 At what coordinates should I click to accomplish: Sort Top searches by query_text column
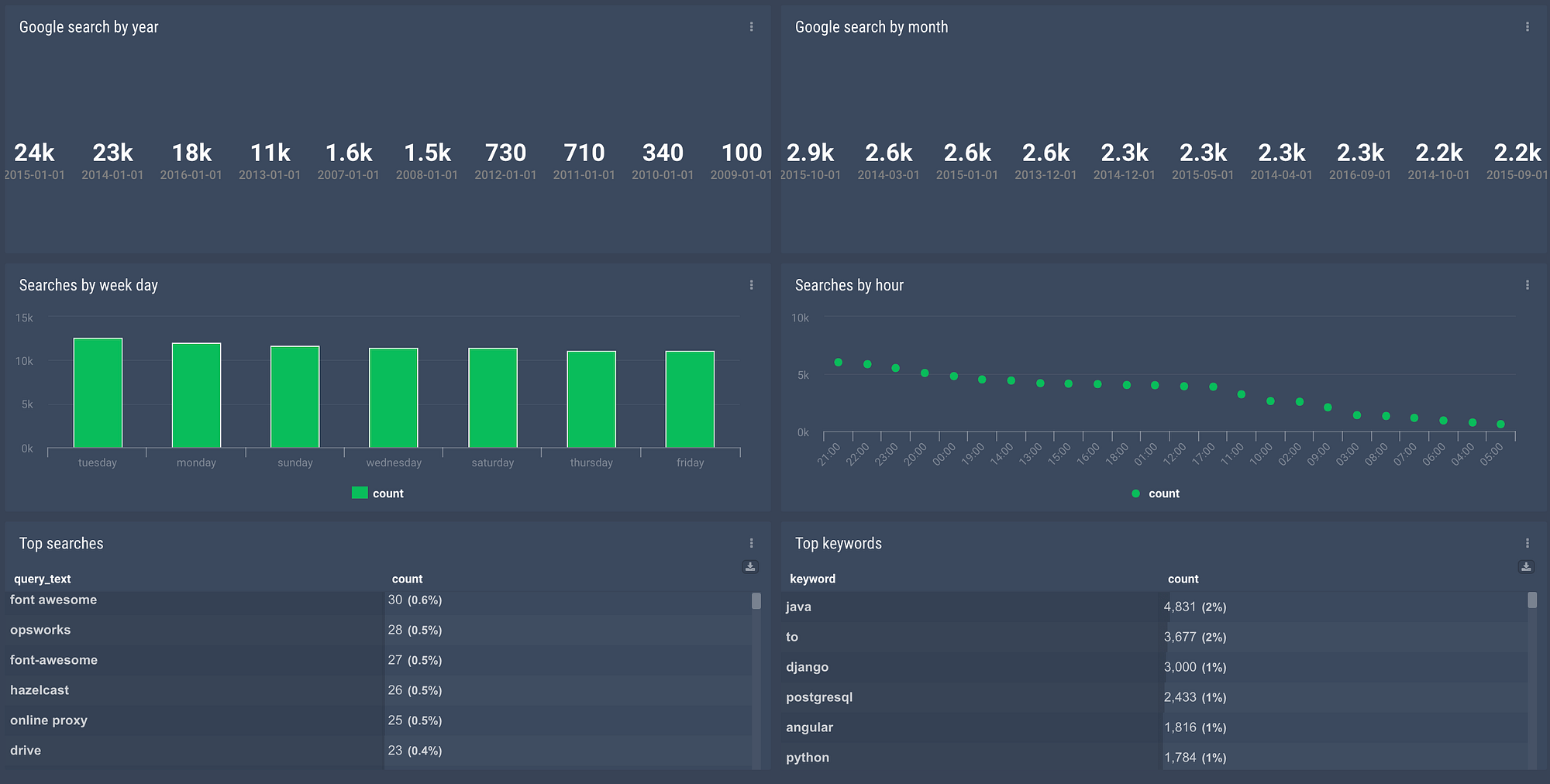tap(42, 579)
